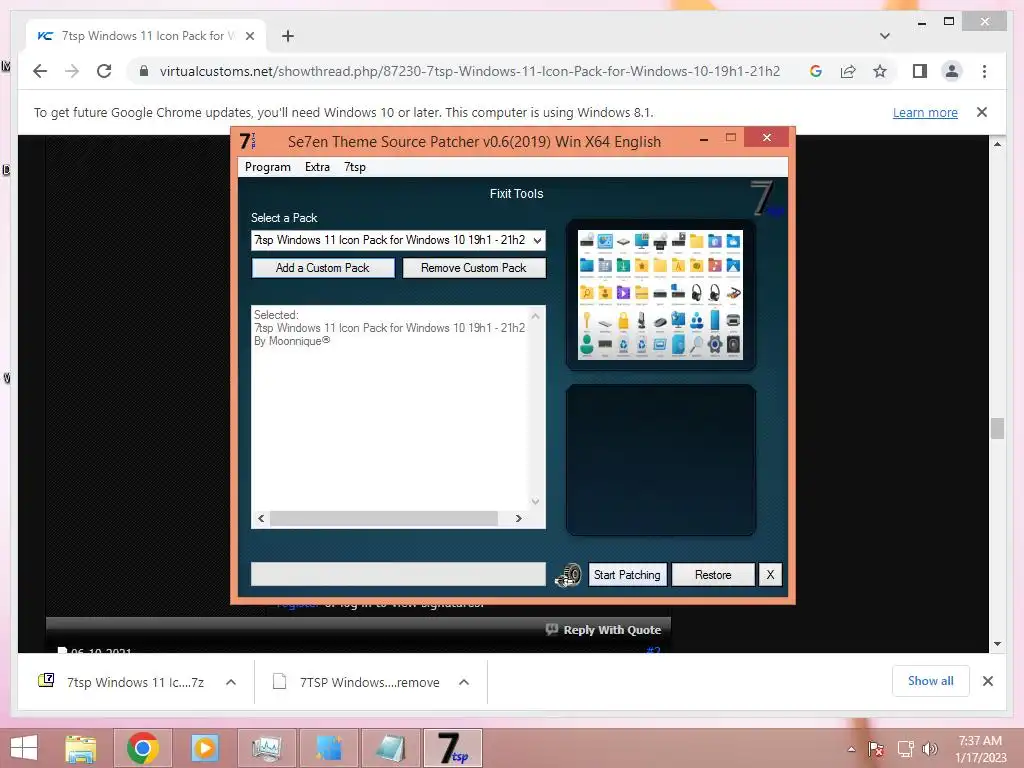
Task: Open Chrome three-dot menu
Action: pyautogui.click(x=984, y=71)
